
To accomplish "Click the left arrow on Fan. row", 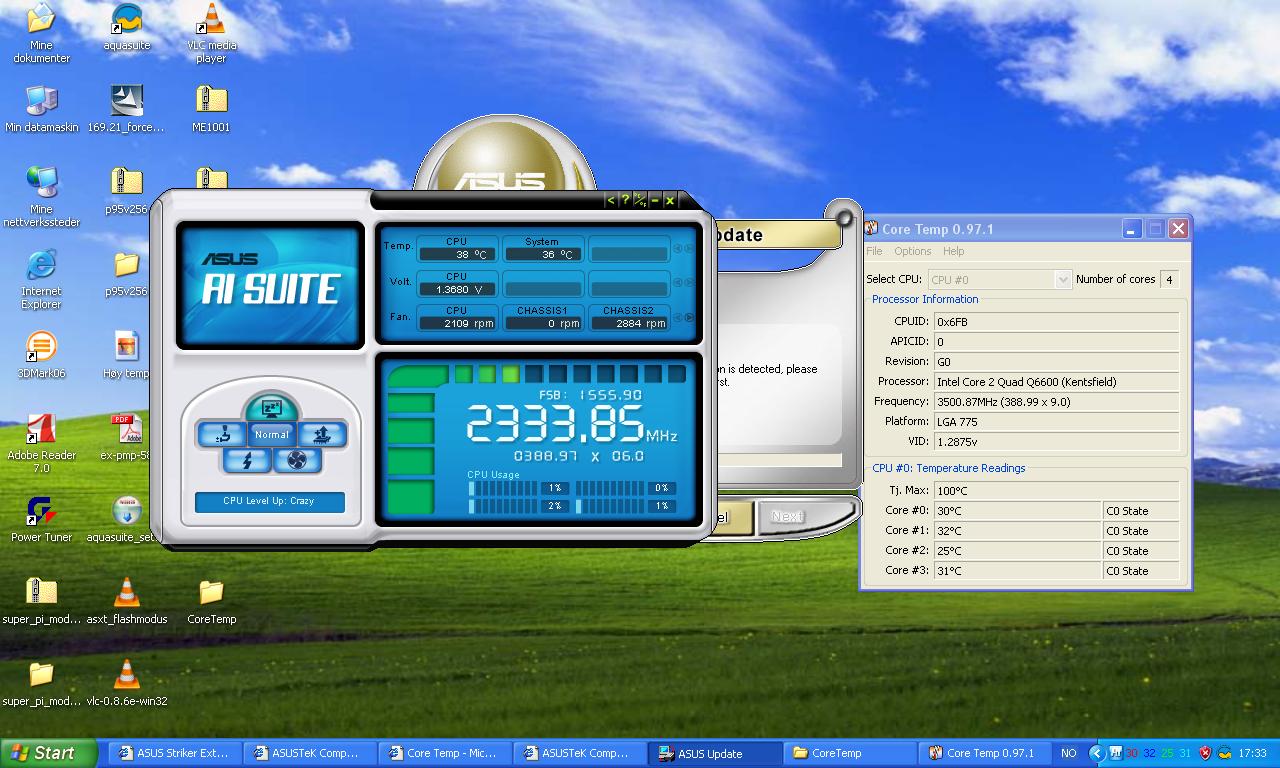I will coord(678,318).
